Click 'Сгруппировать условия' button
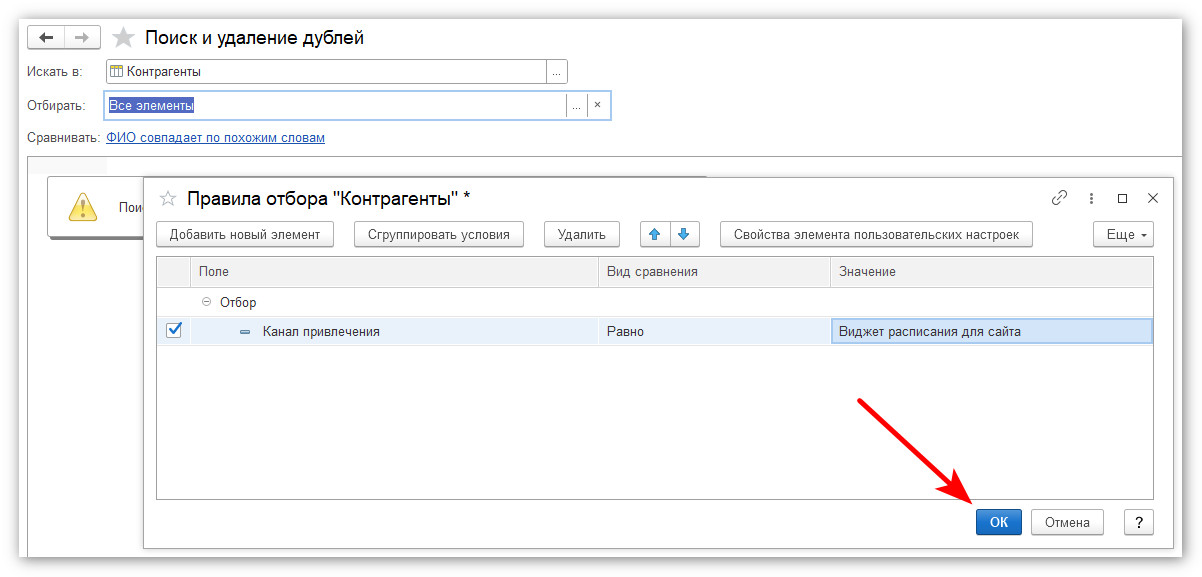The height and width of the screenshot is (577, 1202). tap(439, 234)
